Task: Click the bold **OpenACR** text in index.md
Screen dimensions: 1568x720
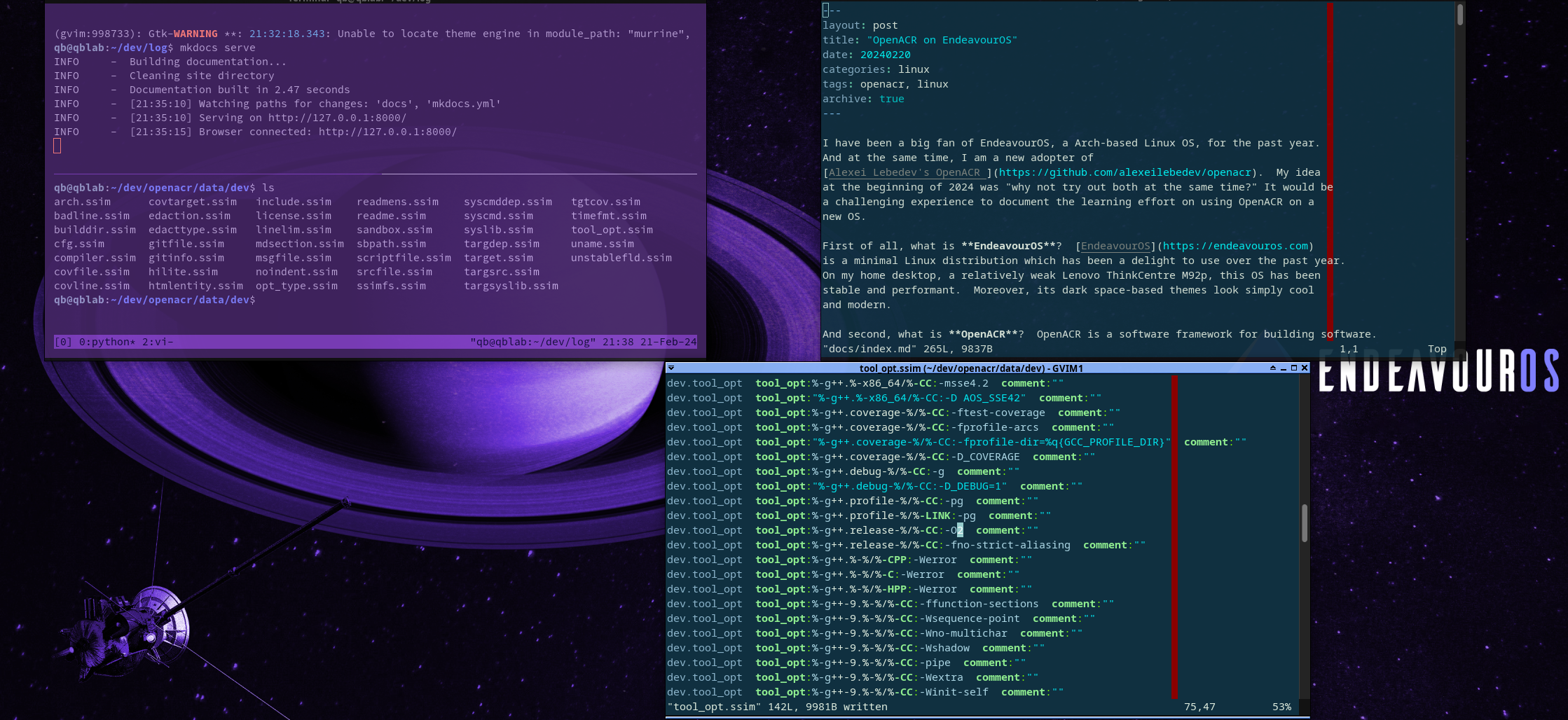Action: pyautogui.click(x=986, y=334)
